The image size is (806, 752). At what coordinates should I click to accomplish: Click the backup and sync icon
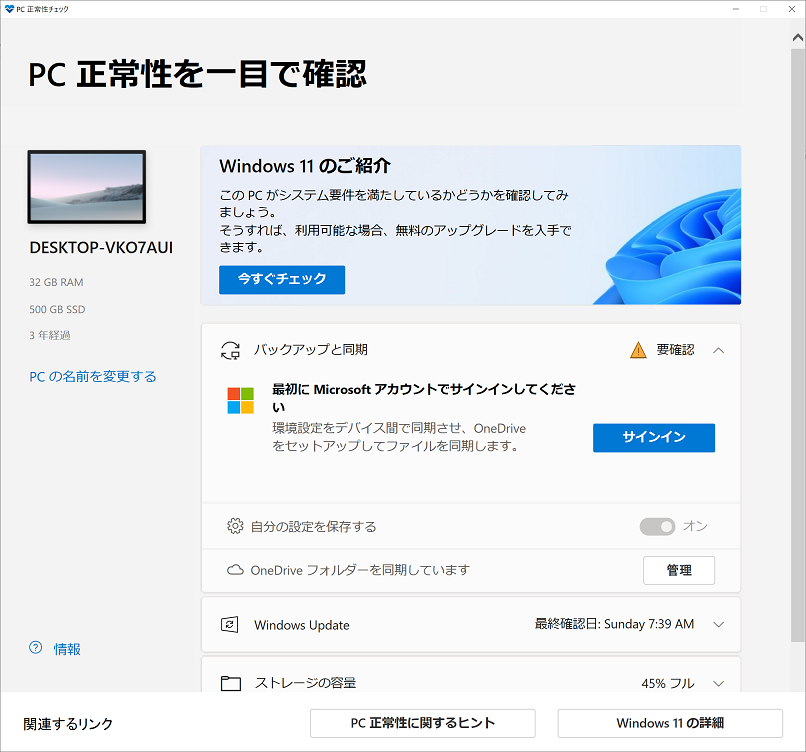pos(230,351)
